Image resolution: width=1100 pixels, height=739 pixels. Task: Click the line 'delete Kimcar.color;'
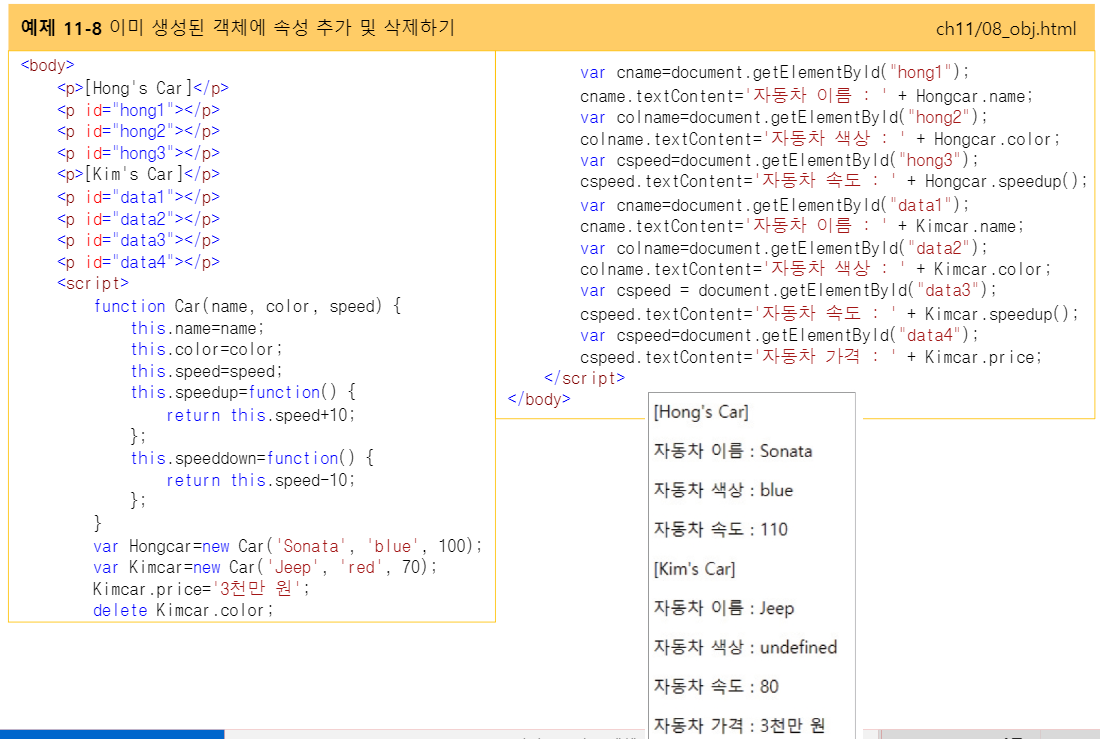click(x=183, y=611)
